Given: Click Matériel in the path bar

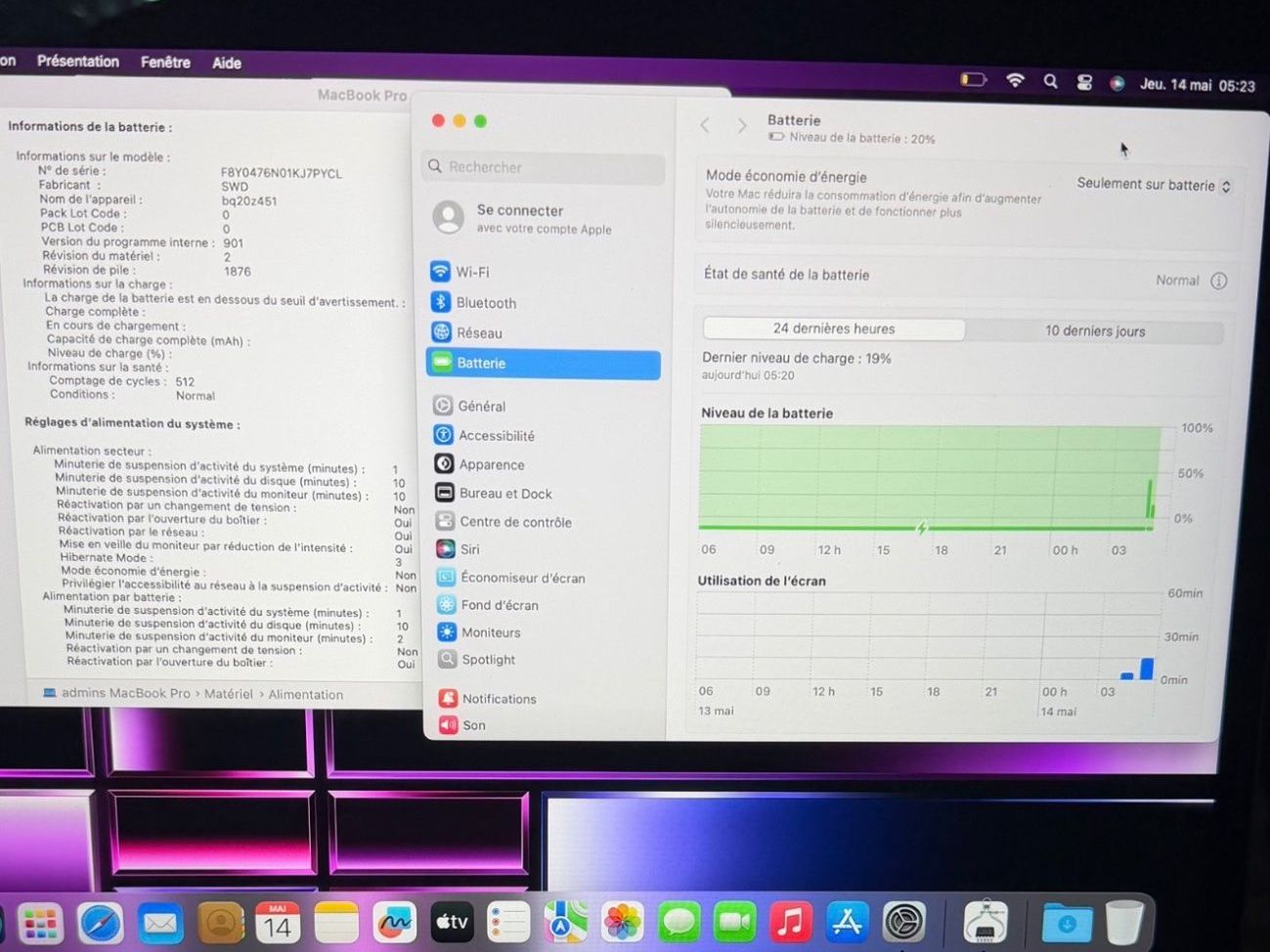Looking at the screenshot, I should [x=229, y=694].
